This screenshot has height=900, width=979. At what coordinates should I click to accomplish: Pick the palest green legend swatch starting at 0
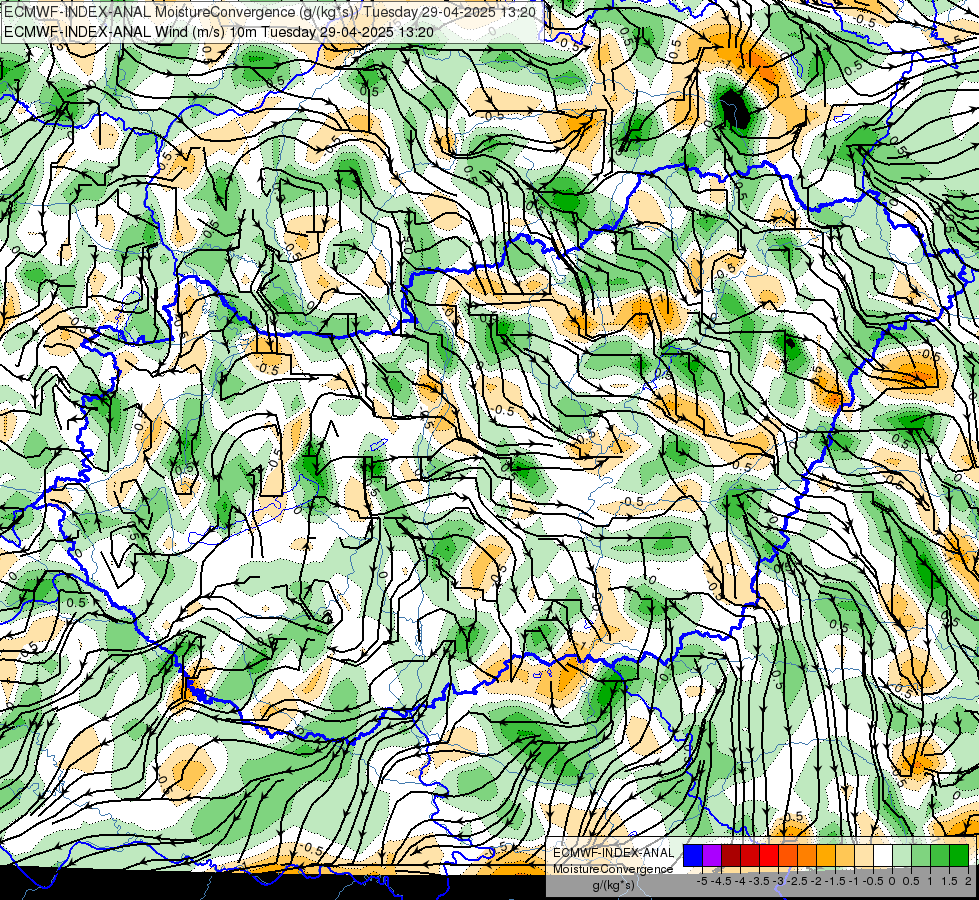tap(902, 856)
